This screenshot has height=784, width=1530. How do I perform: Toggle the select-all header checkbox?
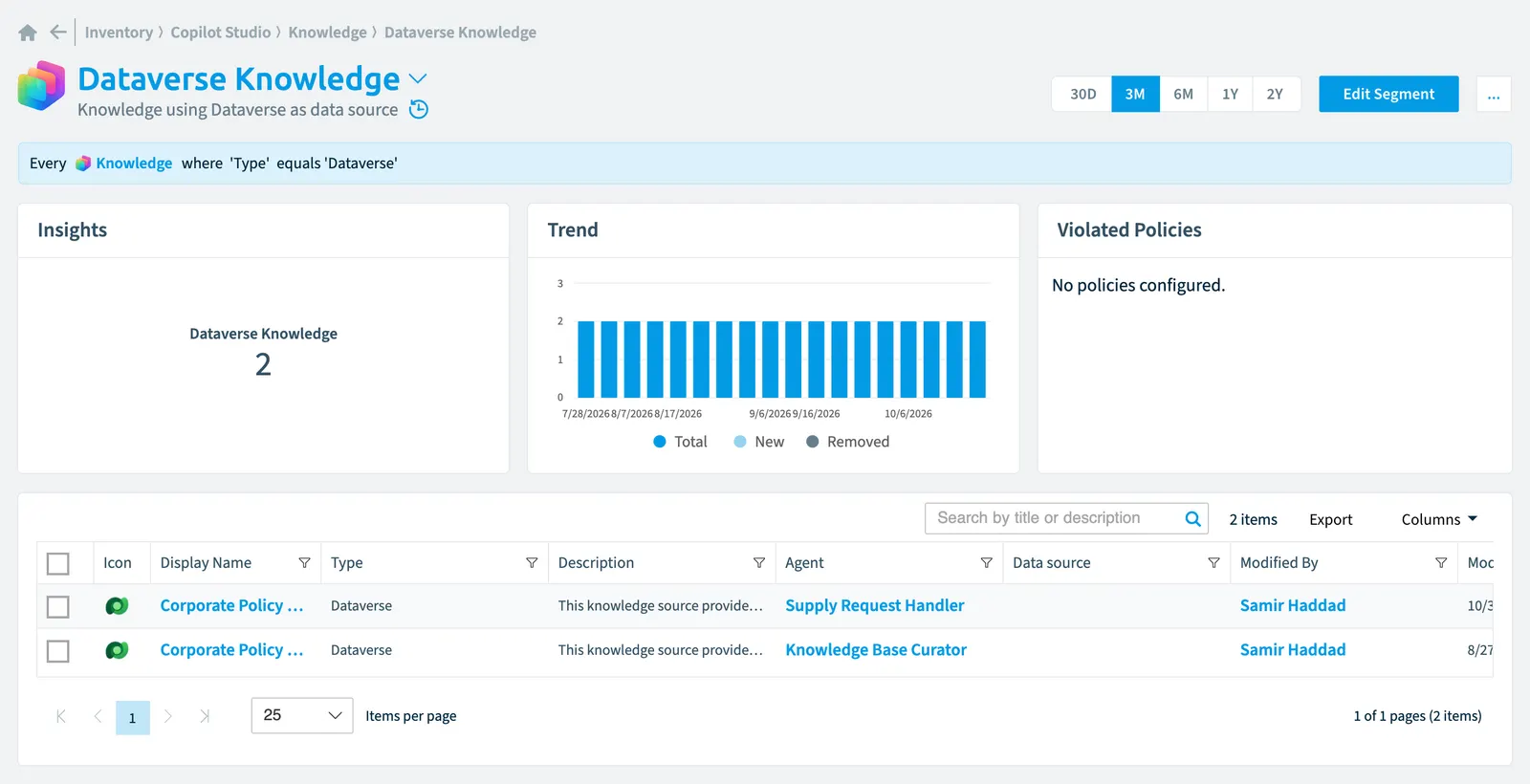pos(58,564)
